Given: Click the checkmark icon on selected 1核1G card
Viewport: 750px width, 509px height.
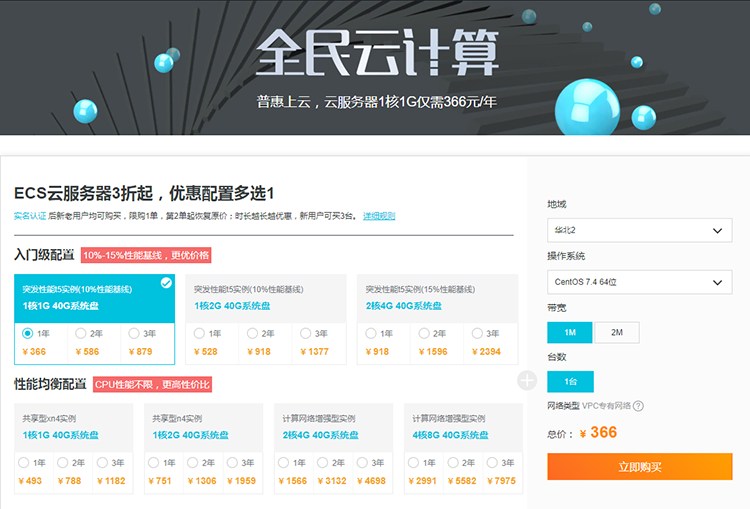Looking at the screenshot, I should pos(166,283).
